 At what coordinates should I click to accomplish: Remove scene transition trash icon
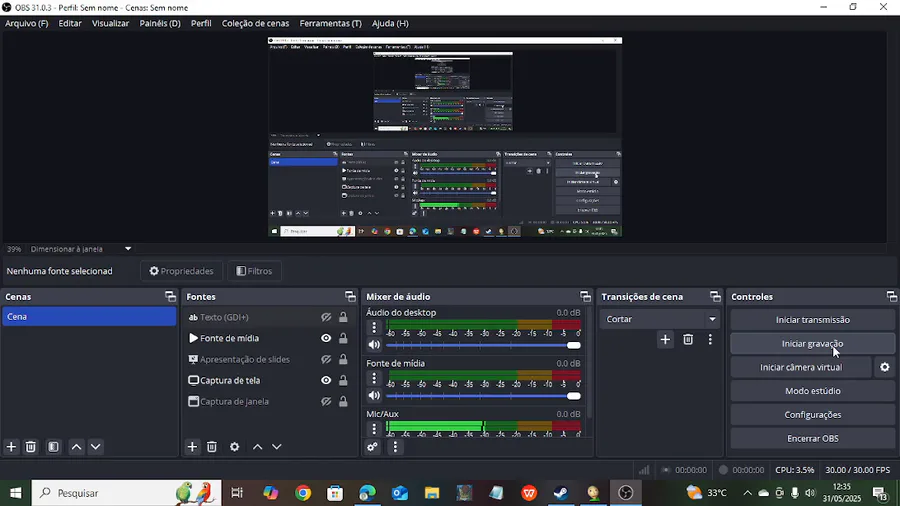[x=688, y=340]
